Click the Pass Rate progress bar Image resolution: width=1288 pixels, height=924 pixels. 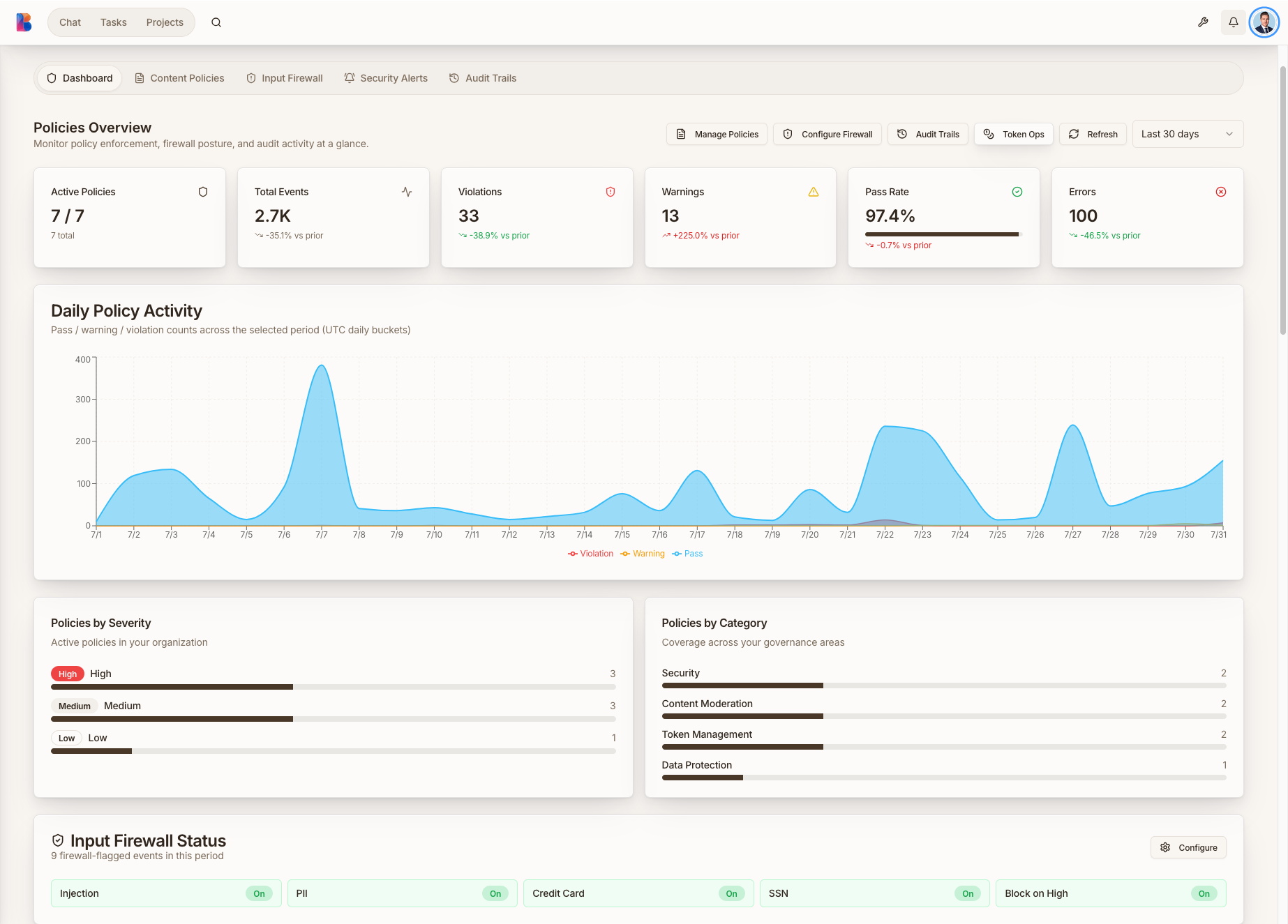click(943, 234)
